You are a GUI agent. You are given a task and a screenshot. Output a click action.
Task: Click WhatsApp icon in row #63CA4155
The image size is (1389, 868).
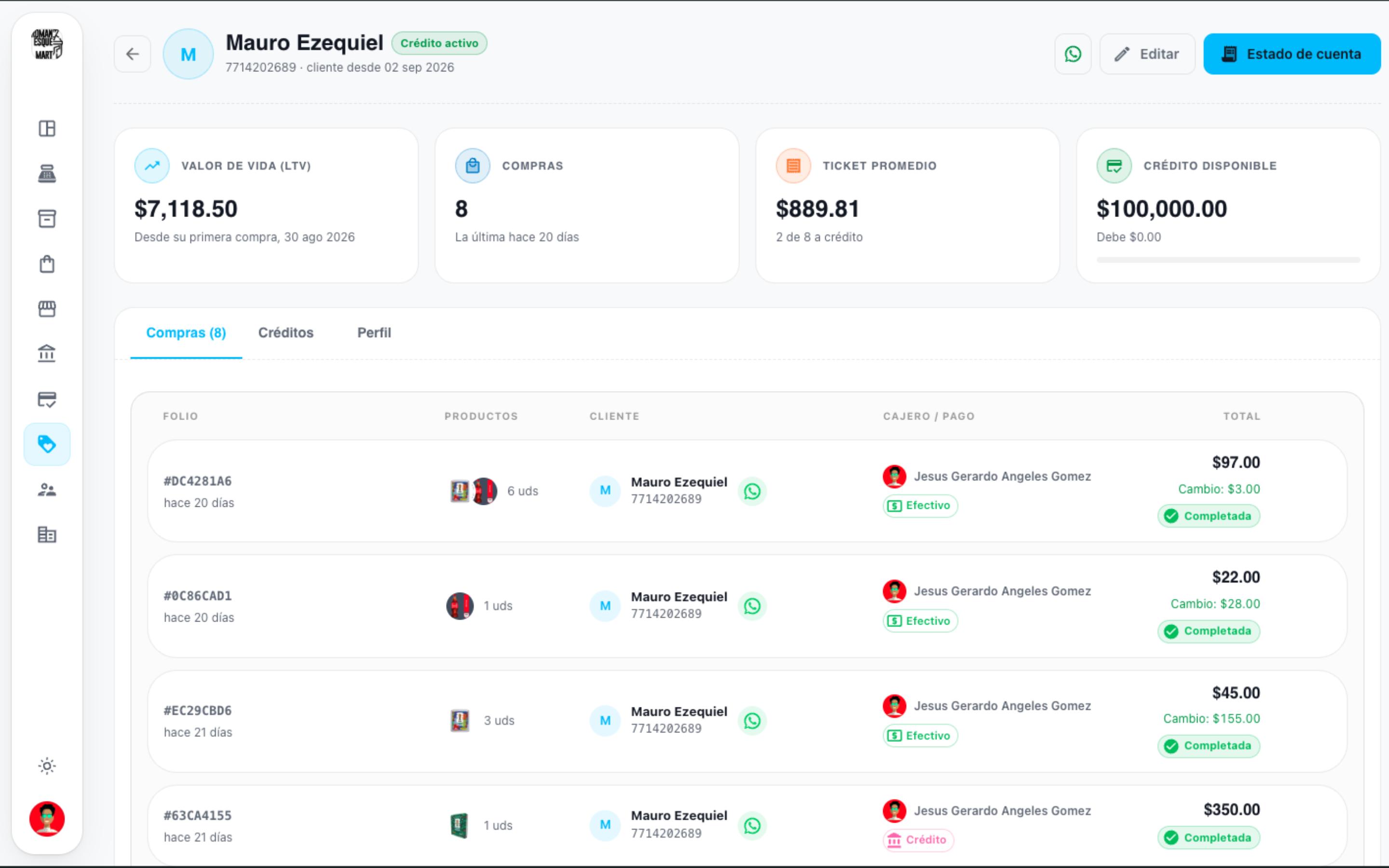tap(752, 826)
